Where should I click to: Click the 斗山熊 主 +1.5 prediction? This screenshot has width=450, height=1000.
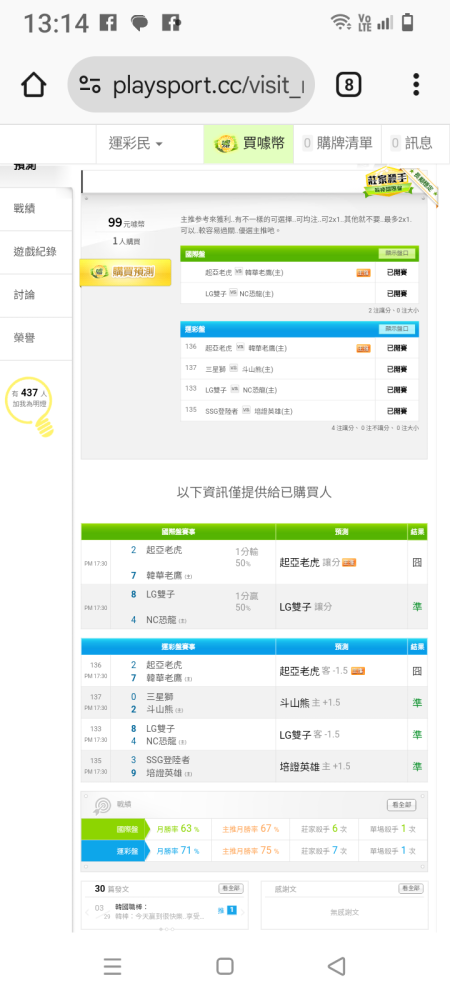click(x=310, y=703)
